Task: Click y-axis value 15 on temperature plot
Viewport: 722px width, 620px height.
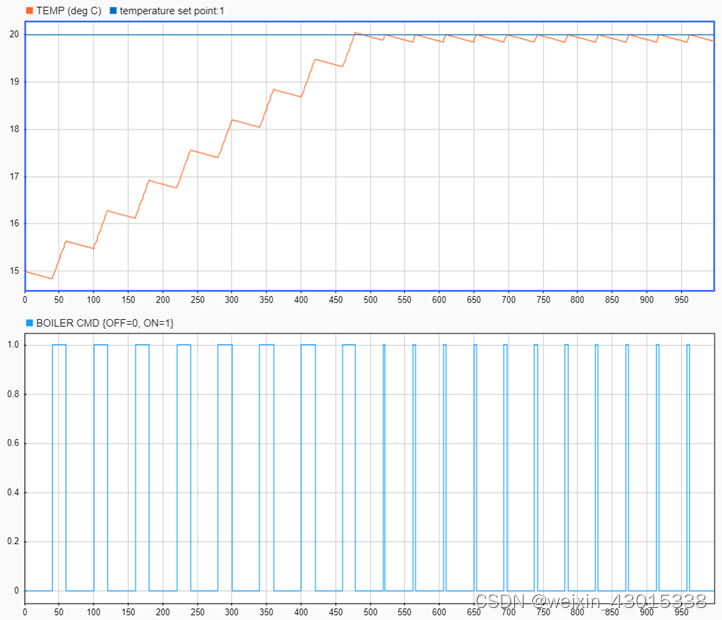Action: (x=14, y=271)
